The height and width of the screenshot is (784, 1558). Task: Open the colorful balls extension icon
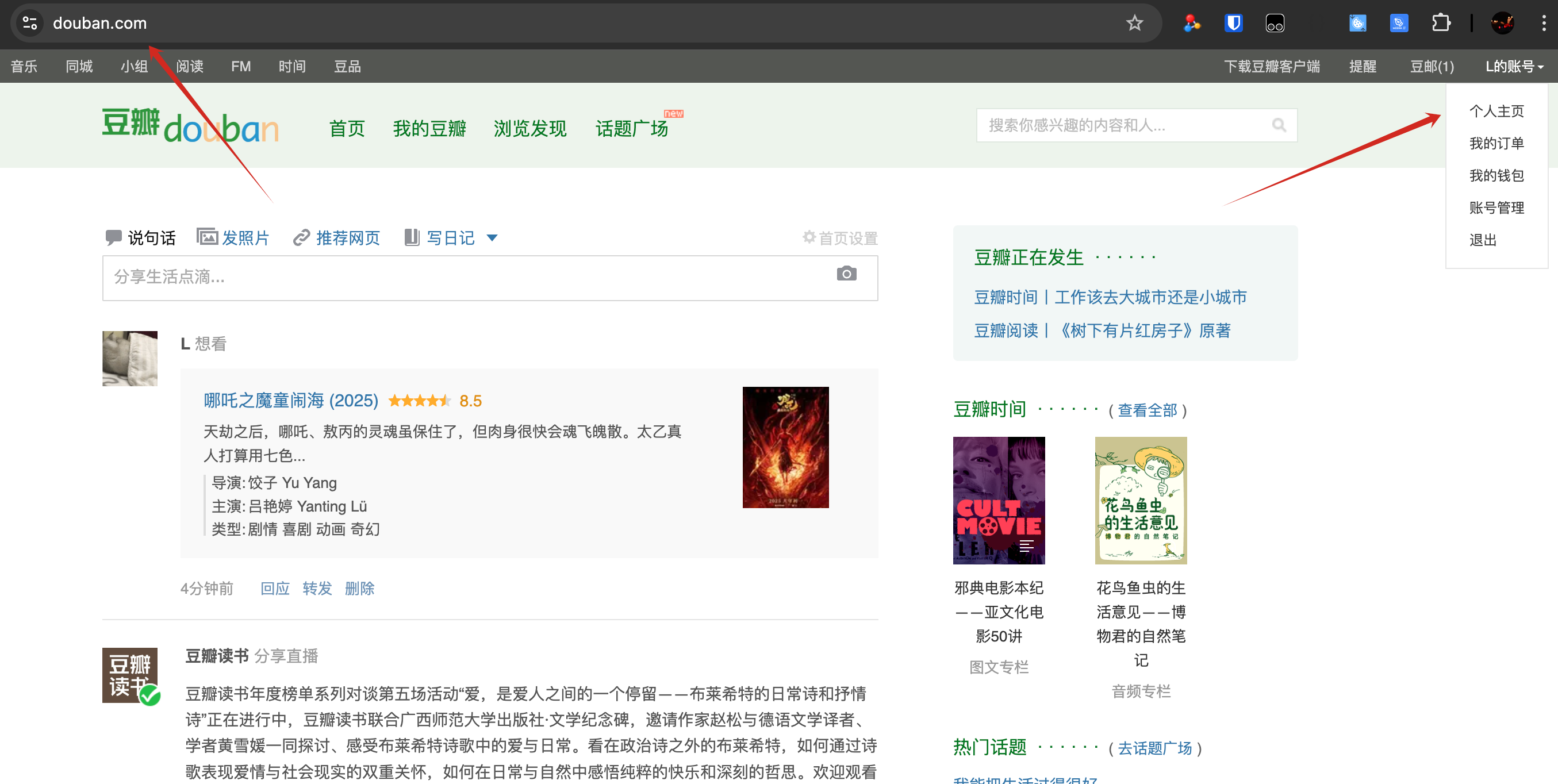click(x=1191, y=23)
